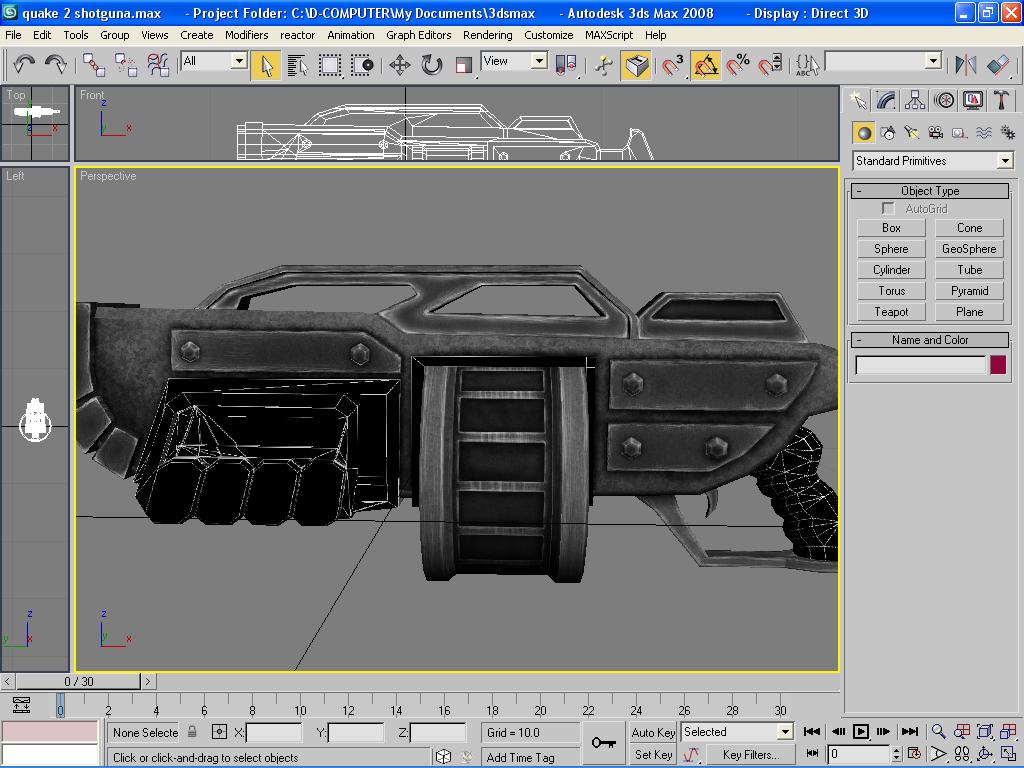Activate the Select and Rotate tool
This screenshot has width=1024, height=768.
coord(432,65)
